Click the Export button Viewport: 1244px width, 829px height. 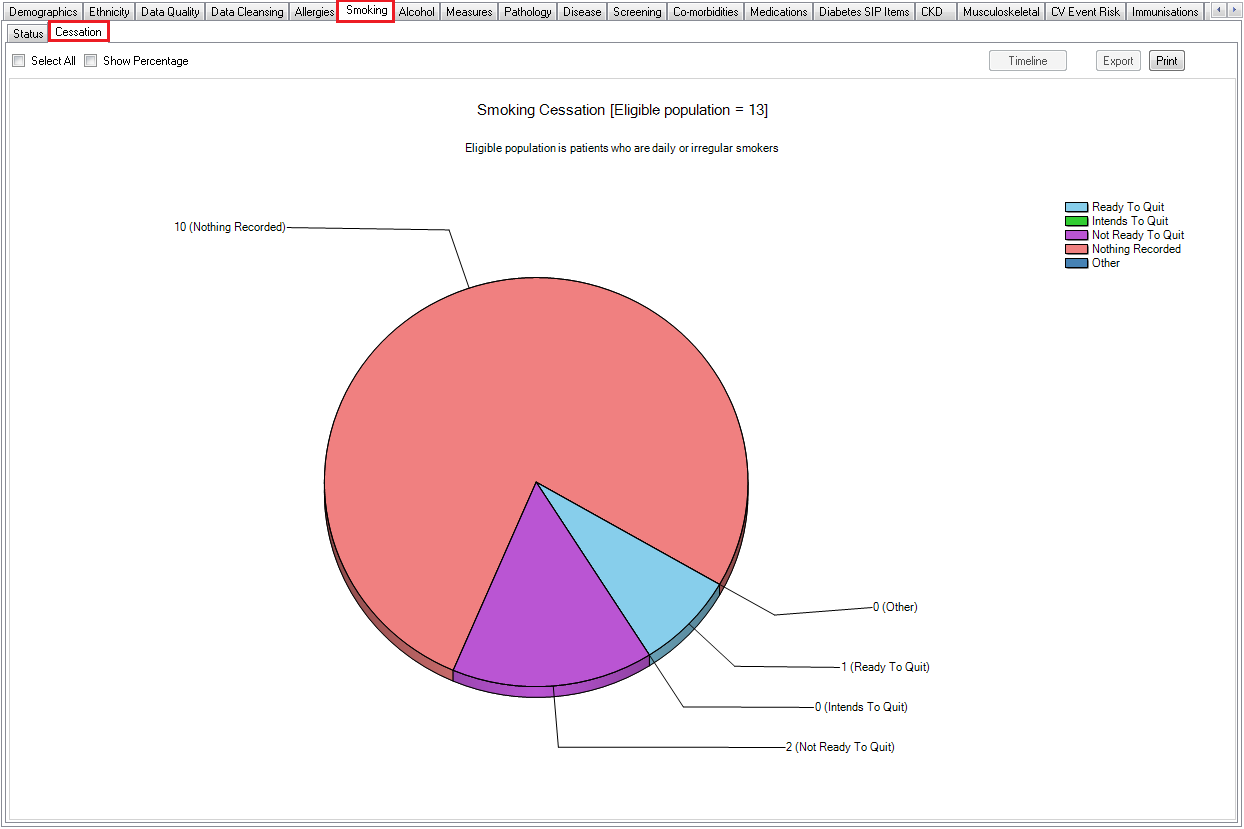(1118, 61)
